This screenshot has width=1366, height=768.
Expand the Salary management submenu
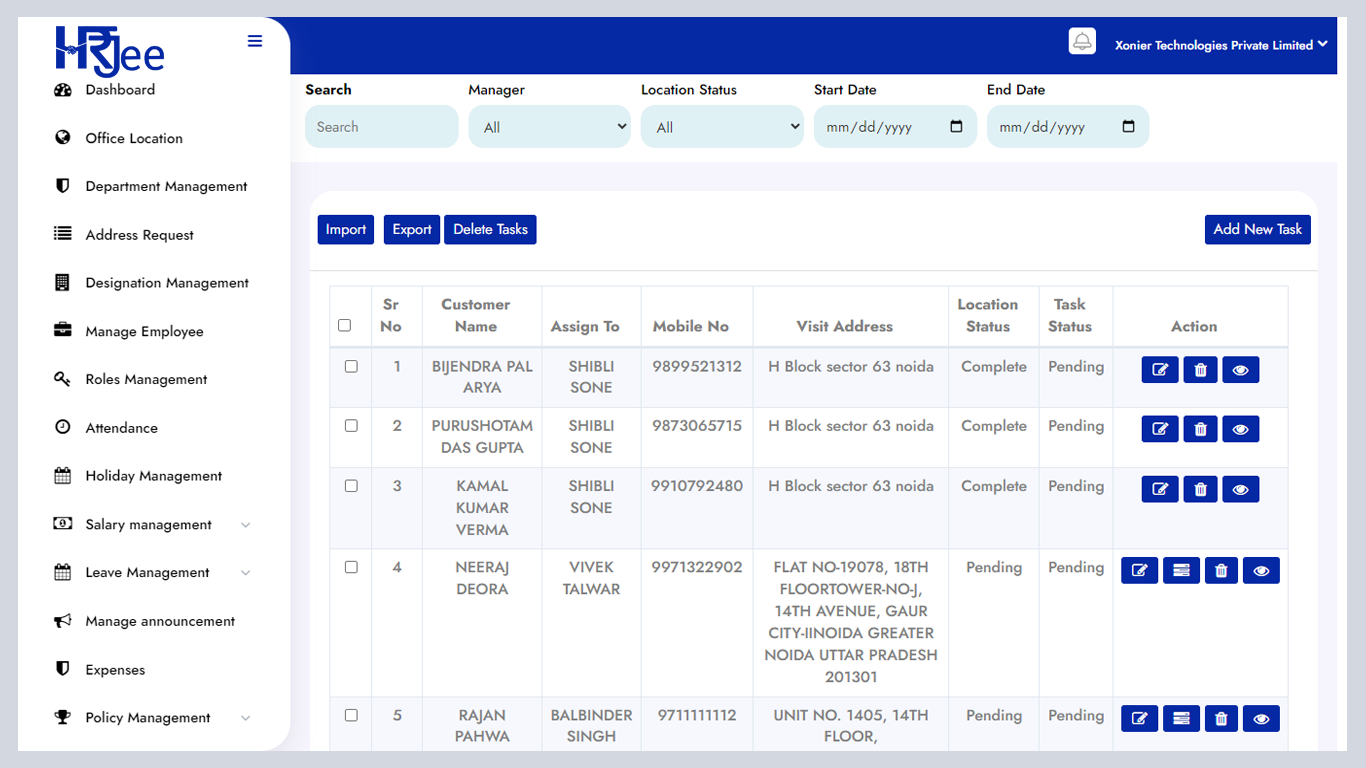pyautogui.click(x=246, y=525)
